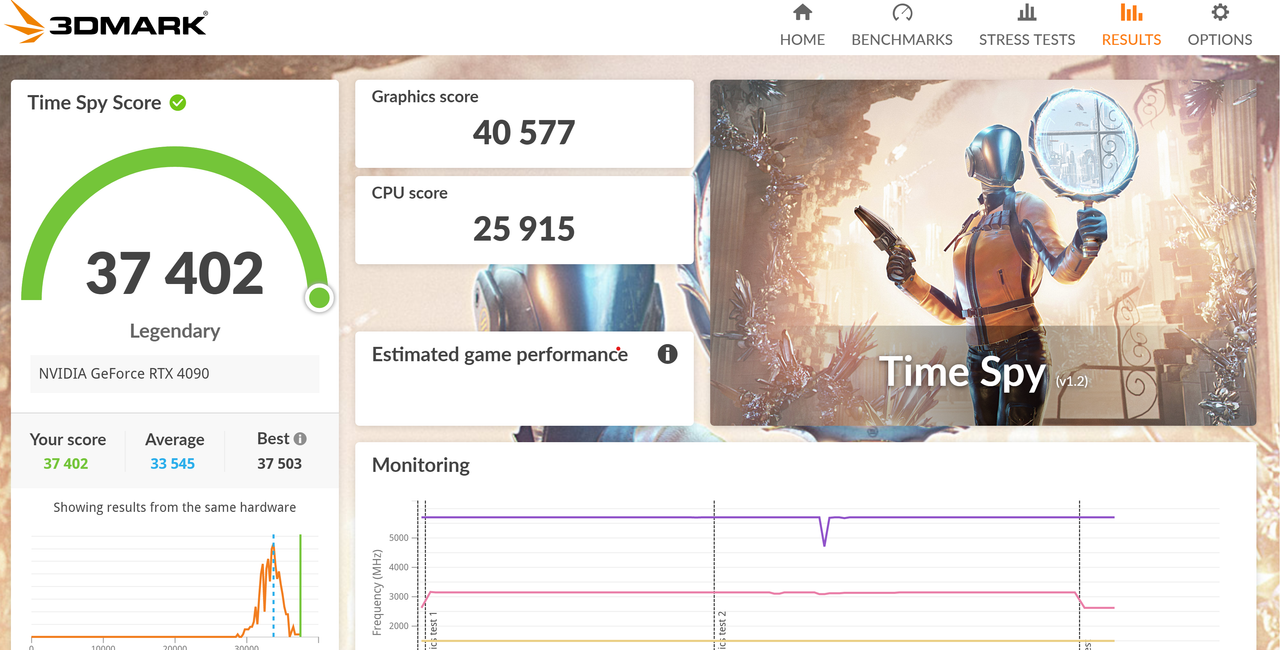Click the Graphics score value 40 577

point(524,132)
